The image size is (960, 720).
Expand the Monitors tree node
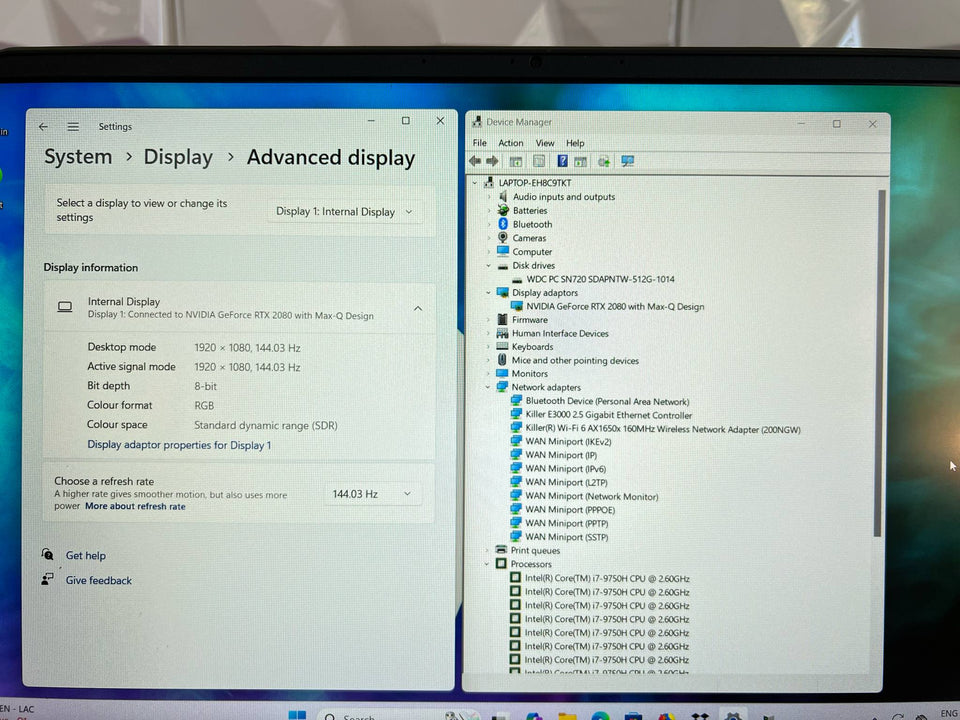tap(488, 373)
